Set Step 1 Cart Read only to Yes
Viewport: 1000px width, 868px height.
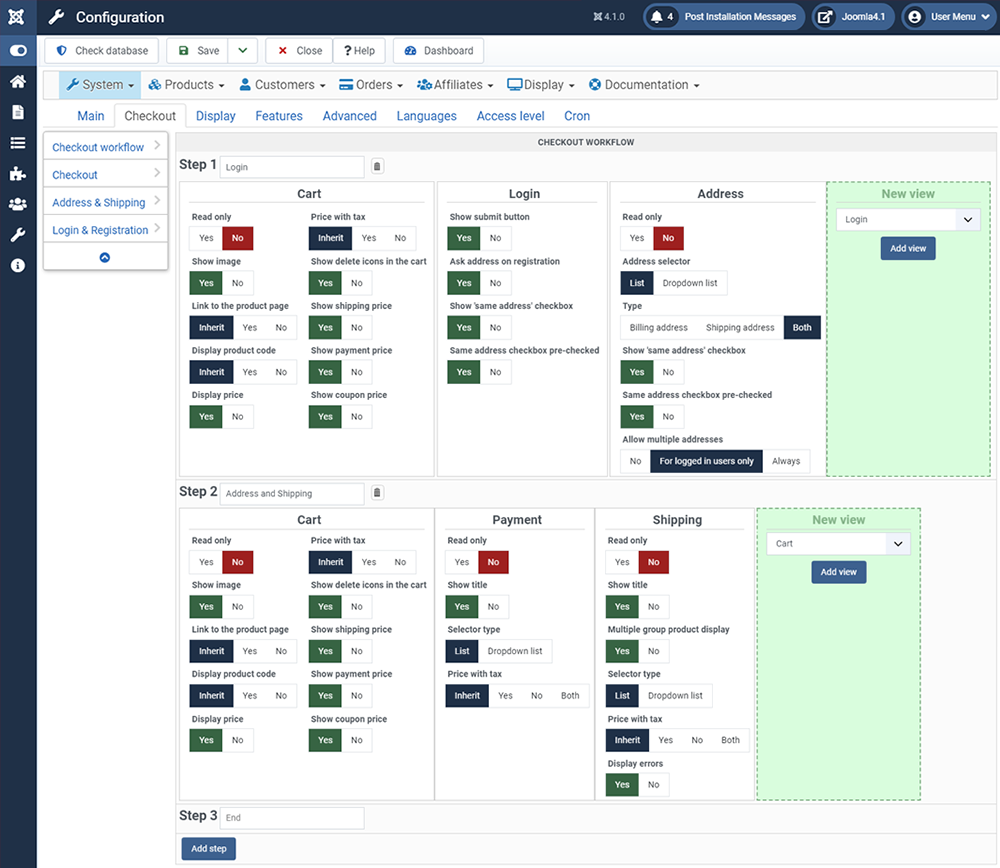point(206,238)
